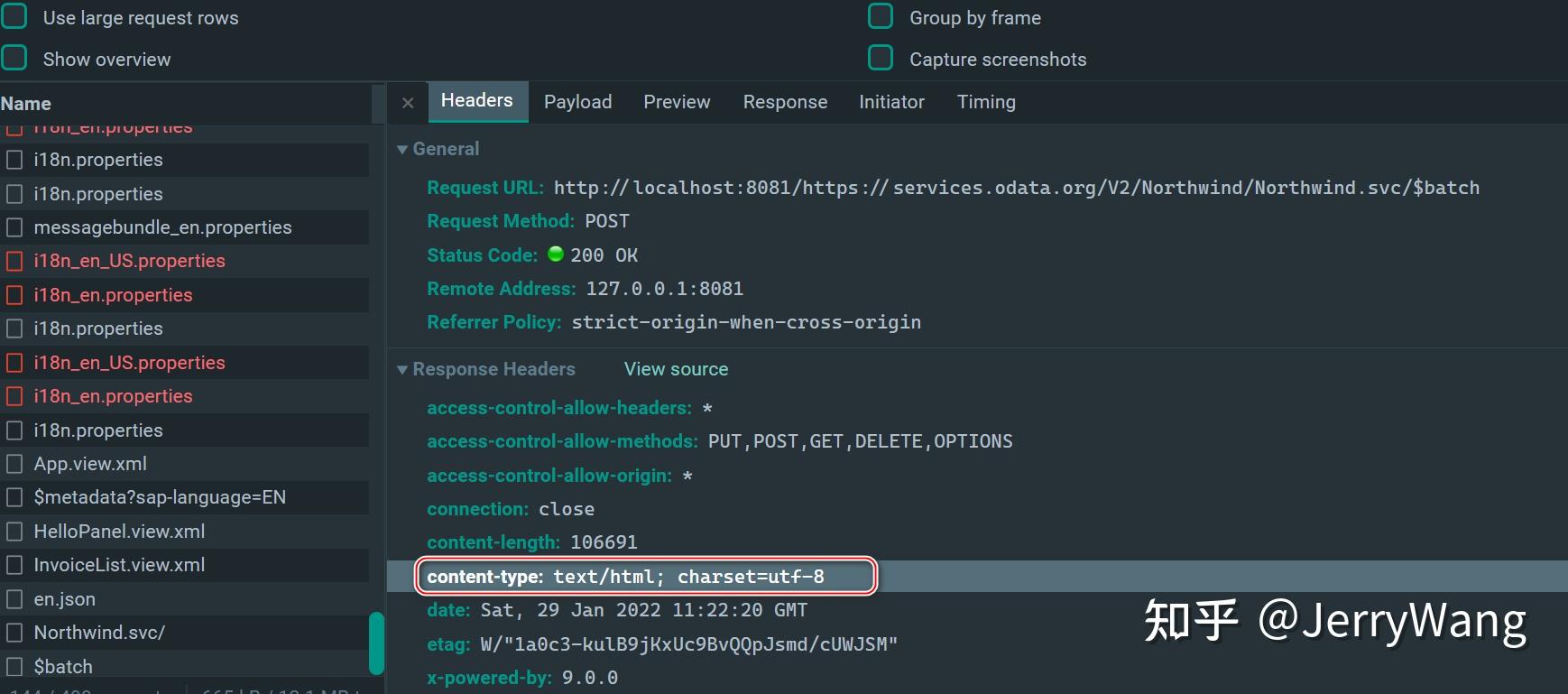Toggle Show overview checkbox
1568x694 pixels.
click(x=14, y=59)
